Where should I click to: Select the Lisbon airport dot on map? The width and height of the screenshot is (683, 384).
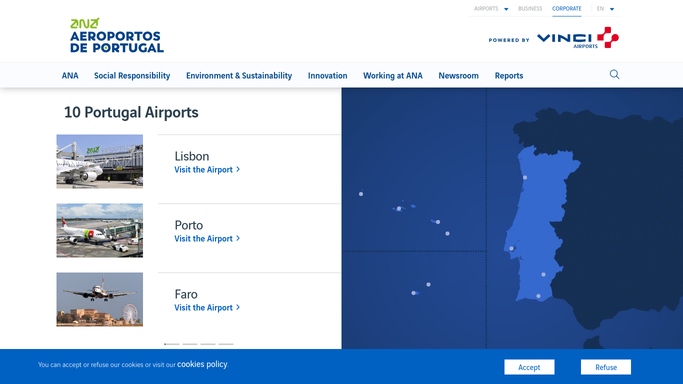pyautogui.click(x=511, y=249)
